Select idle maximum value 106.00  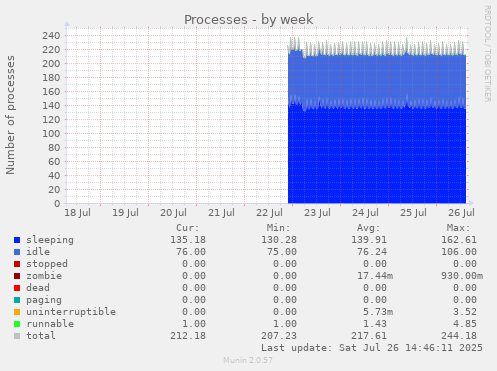459,252
